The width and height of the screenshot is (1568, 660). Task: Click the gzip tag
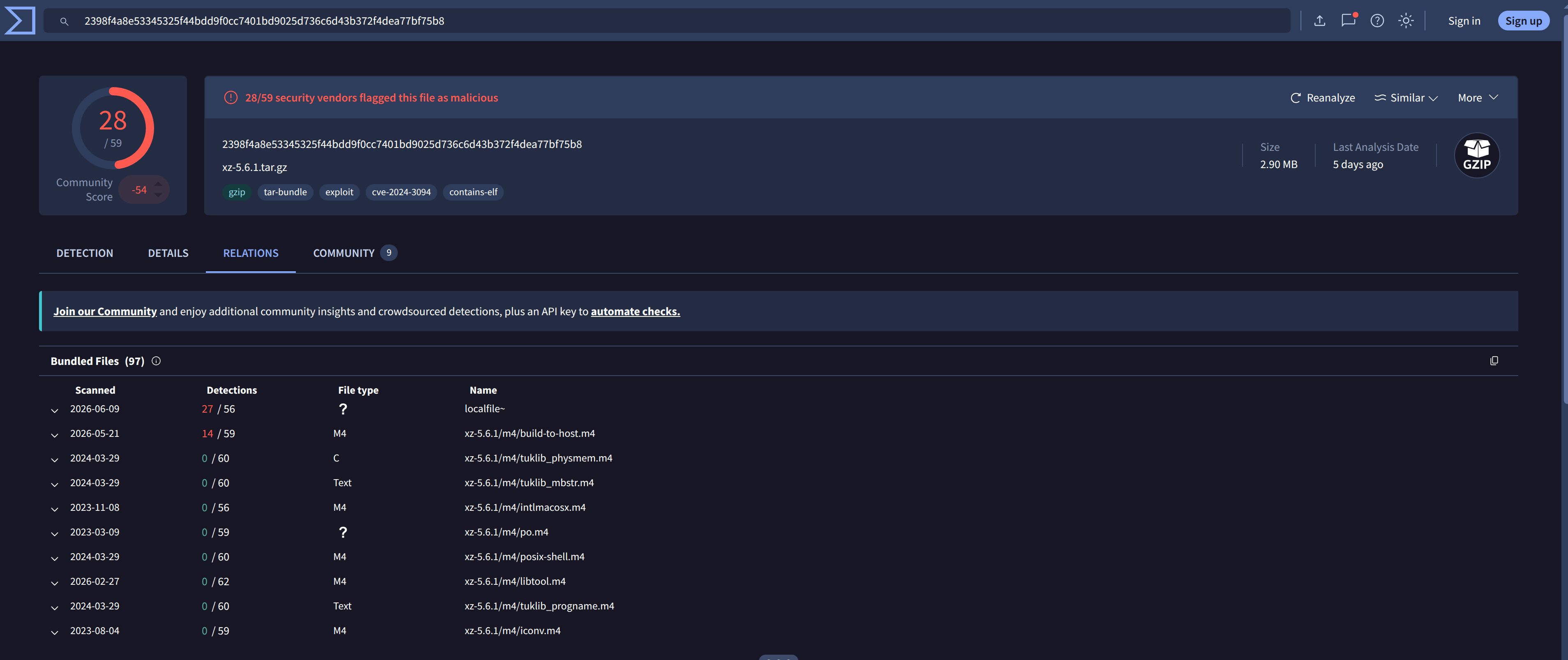[x=237, y=192]
